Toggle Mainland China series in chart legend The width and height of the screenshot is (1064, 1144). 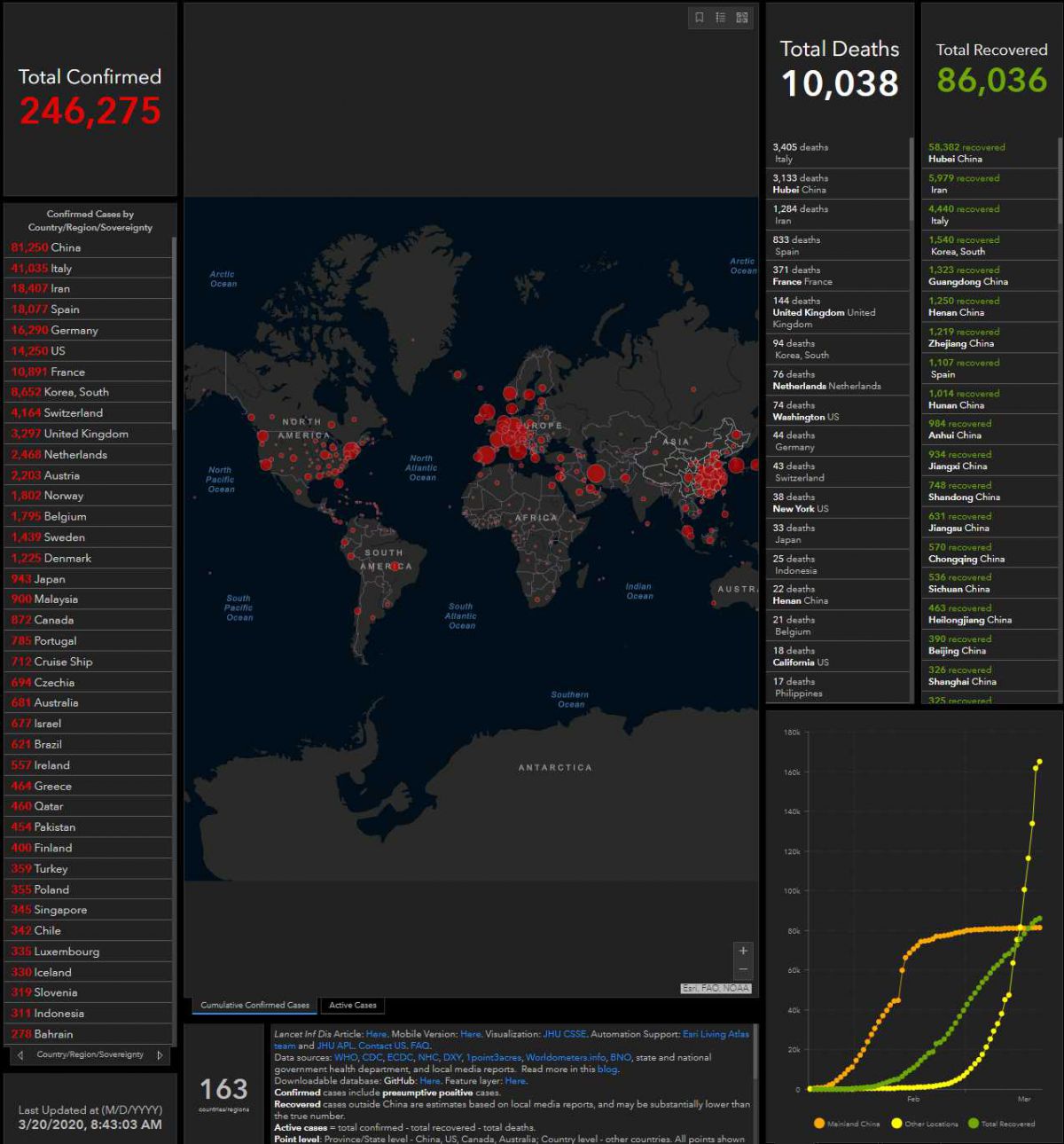tap(847, 1124)
